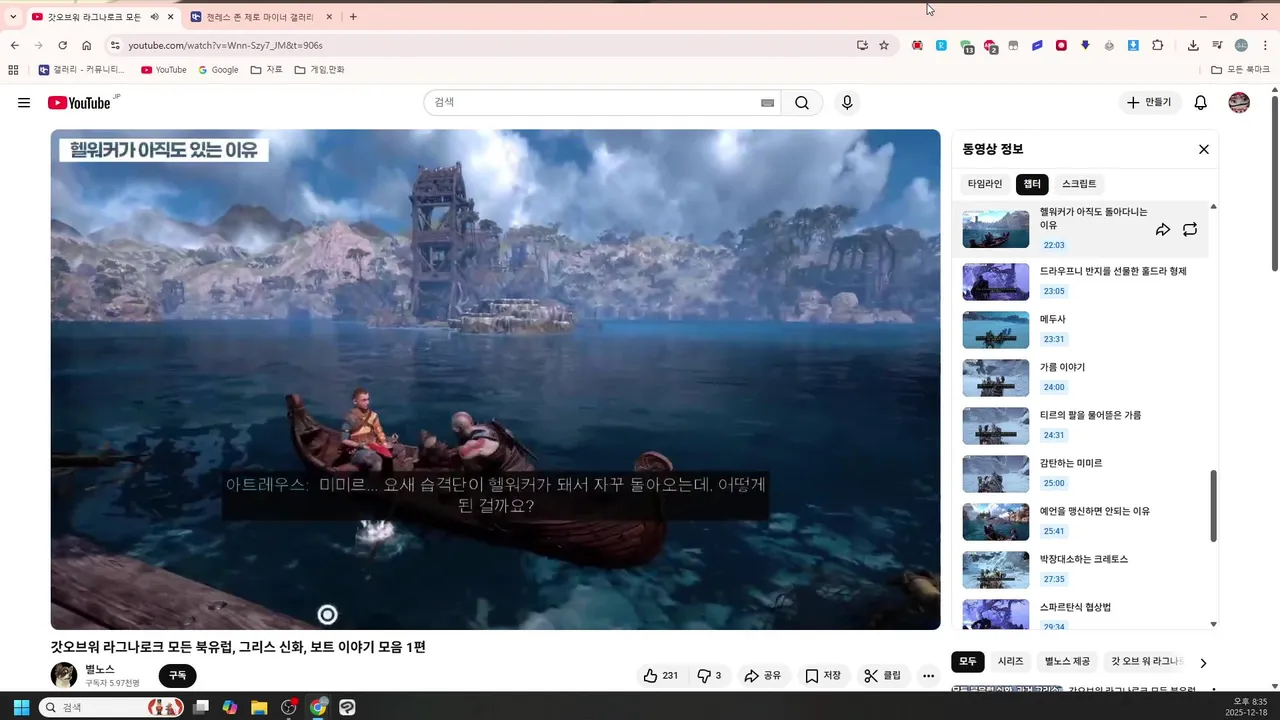Click 25:00 timestamp of 감탄하는 미미르
Viewport: 1280px width, 720px height.
1054,483
